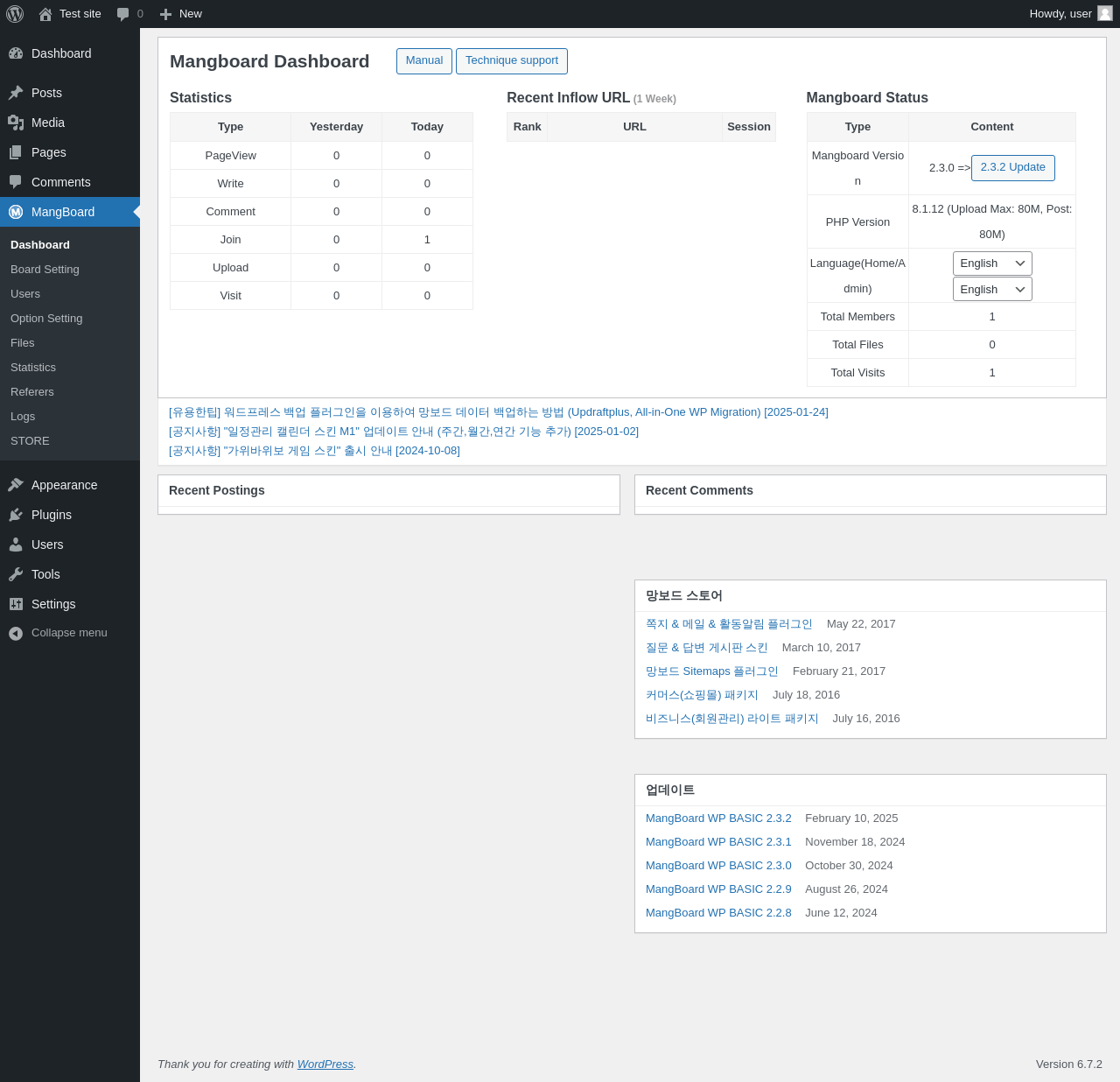Open MangBoard WP BASIC 2.3.2 update link
This screenshot has height=1082, width=1120.
click(x=718, y=819)
